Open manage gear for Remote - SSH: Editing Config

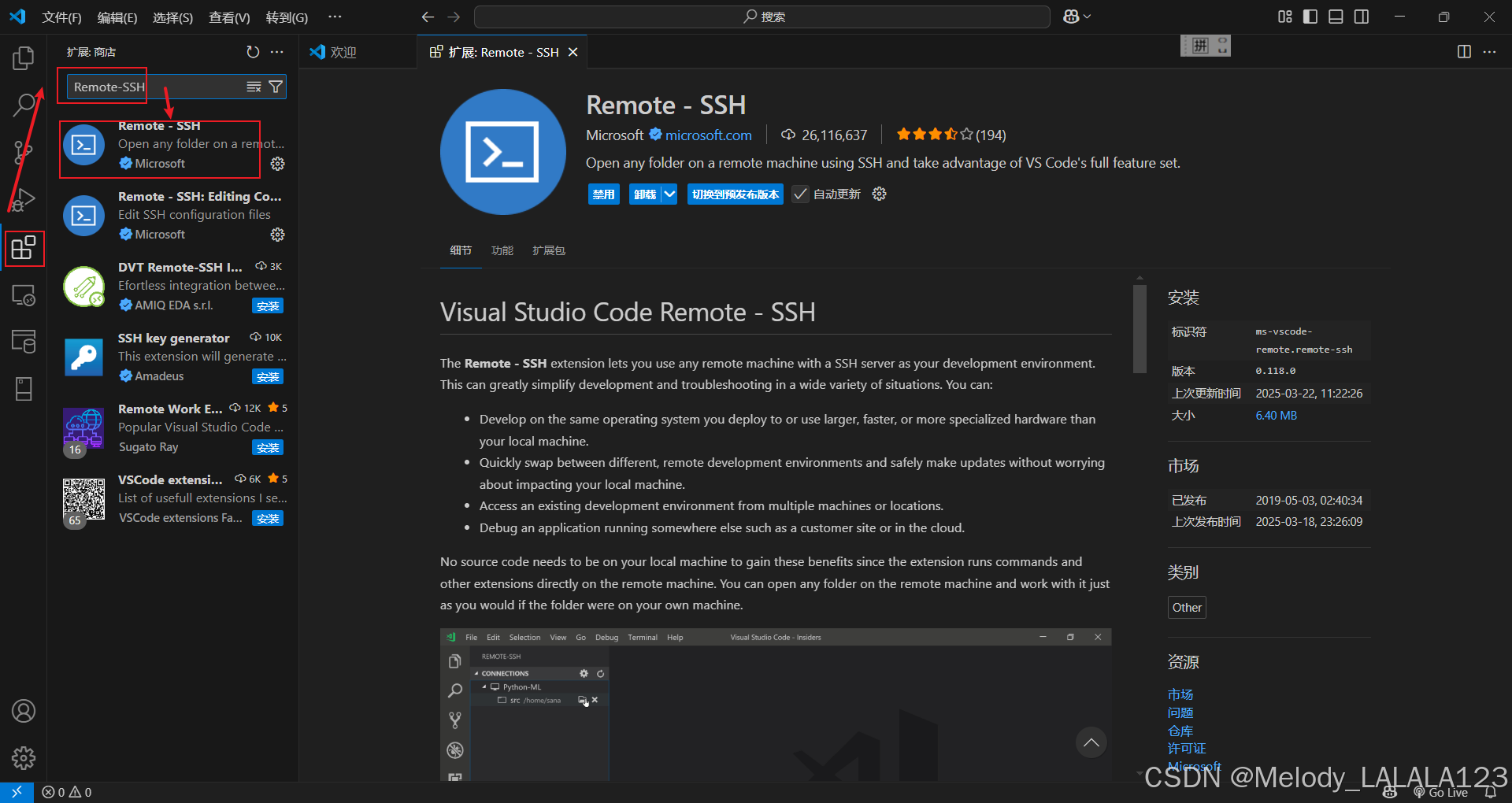coord(277,235)
